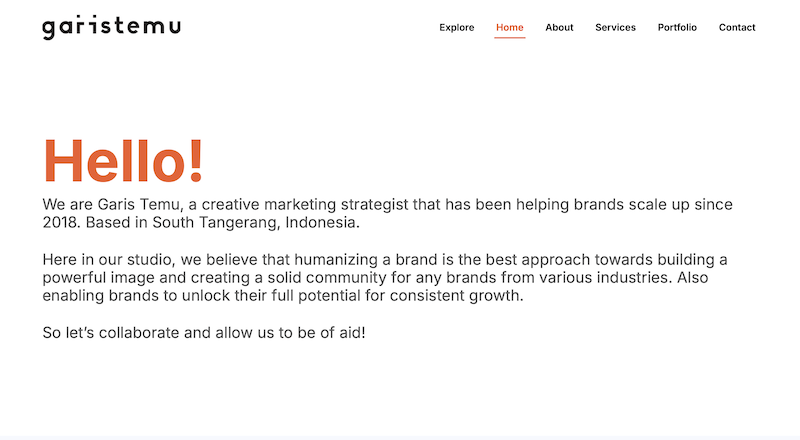800x440 pixels.
Task: Click the orange Hello! heading
Action: coord(124,160)
